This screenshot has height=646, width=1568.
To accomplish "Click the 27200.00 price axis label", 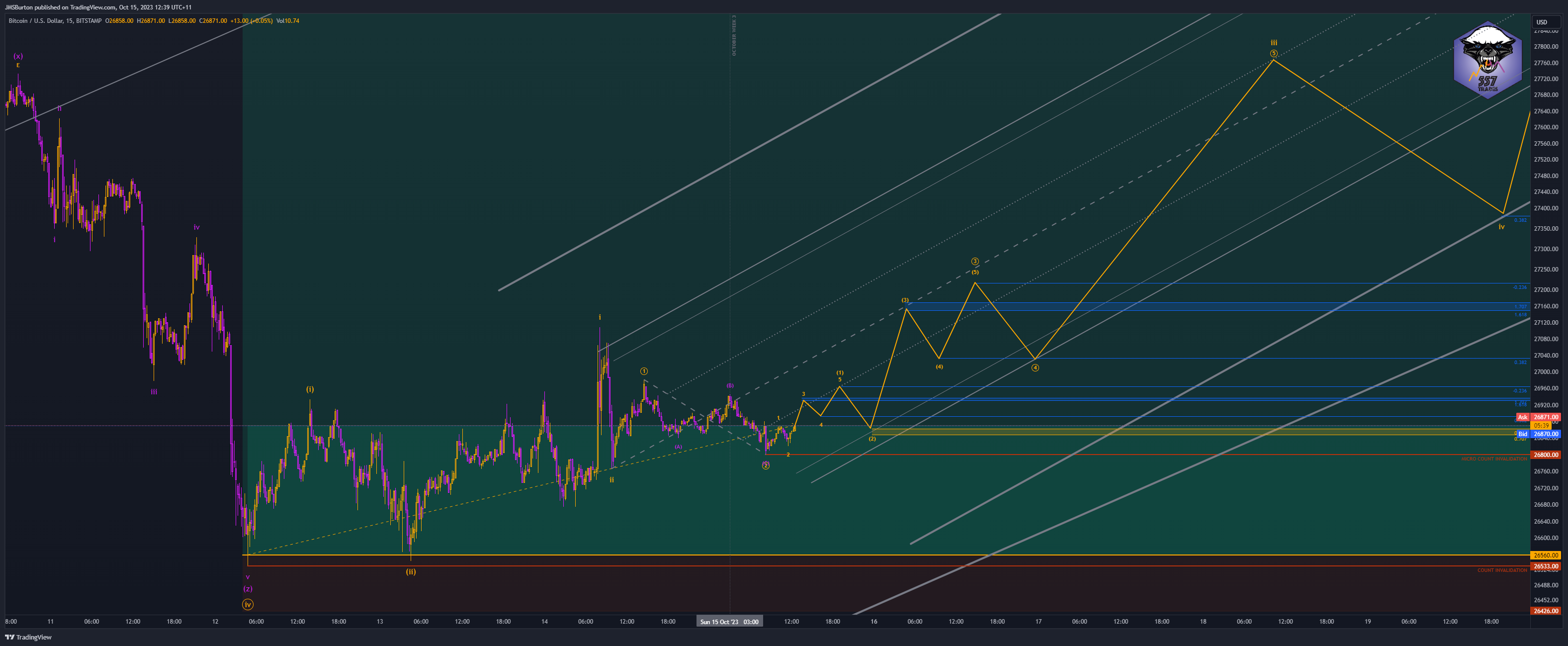I will tap(1546, 290).
